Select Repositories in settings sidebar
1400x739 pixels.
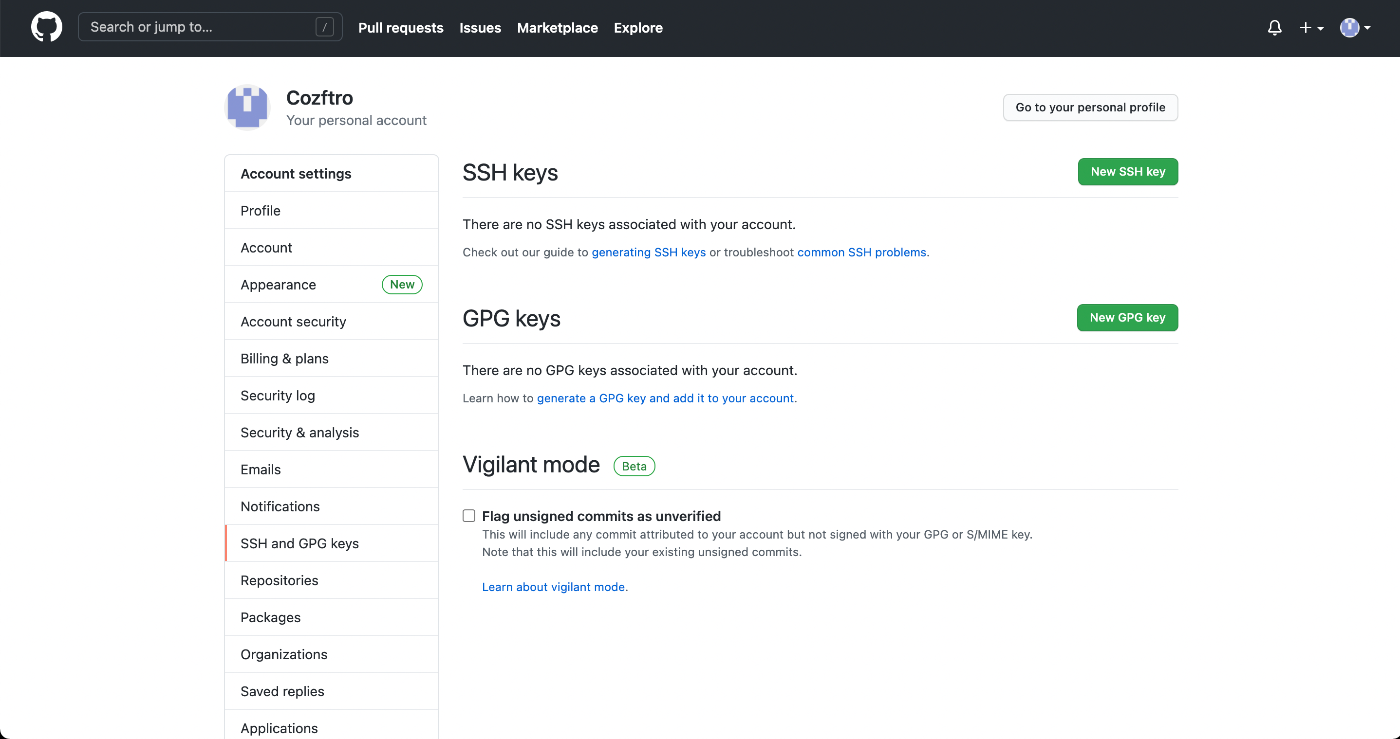(332, 581)
